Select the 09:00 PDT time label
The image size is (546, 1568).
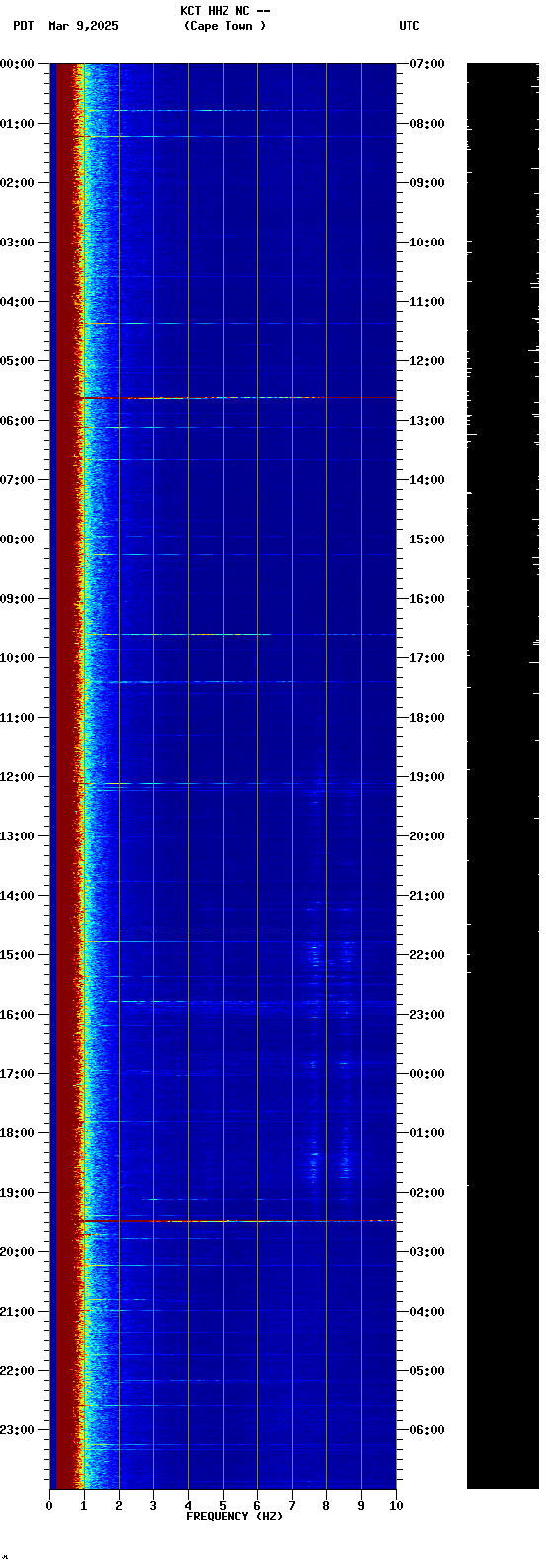tap(17, 599)
